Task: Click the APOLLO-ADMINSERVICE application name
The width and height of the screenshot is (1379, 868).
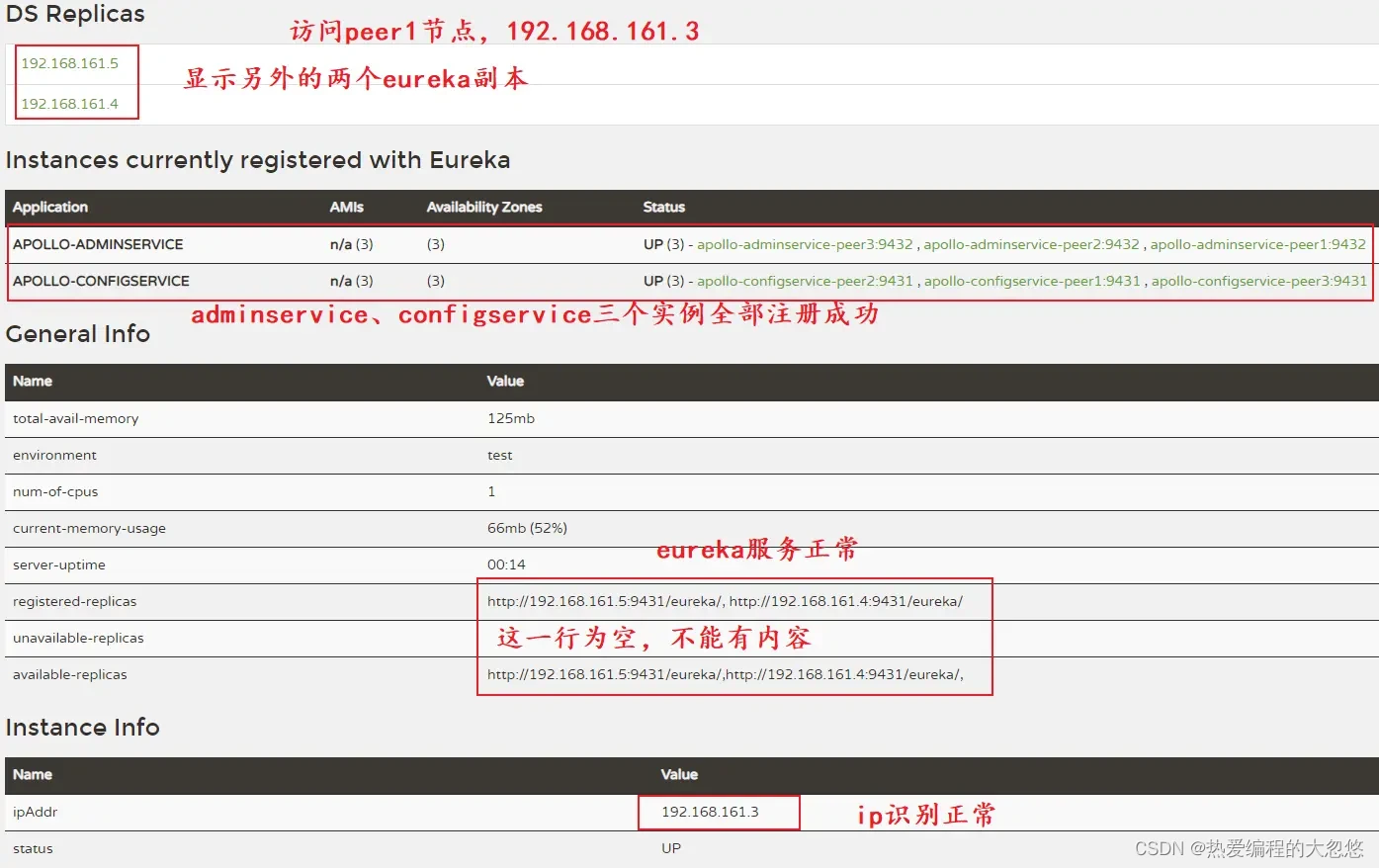Action: tap(98, 244)
